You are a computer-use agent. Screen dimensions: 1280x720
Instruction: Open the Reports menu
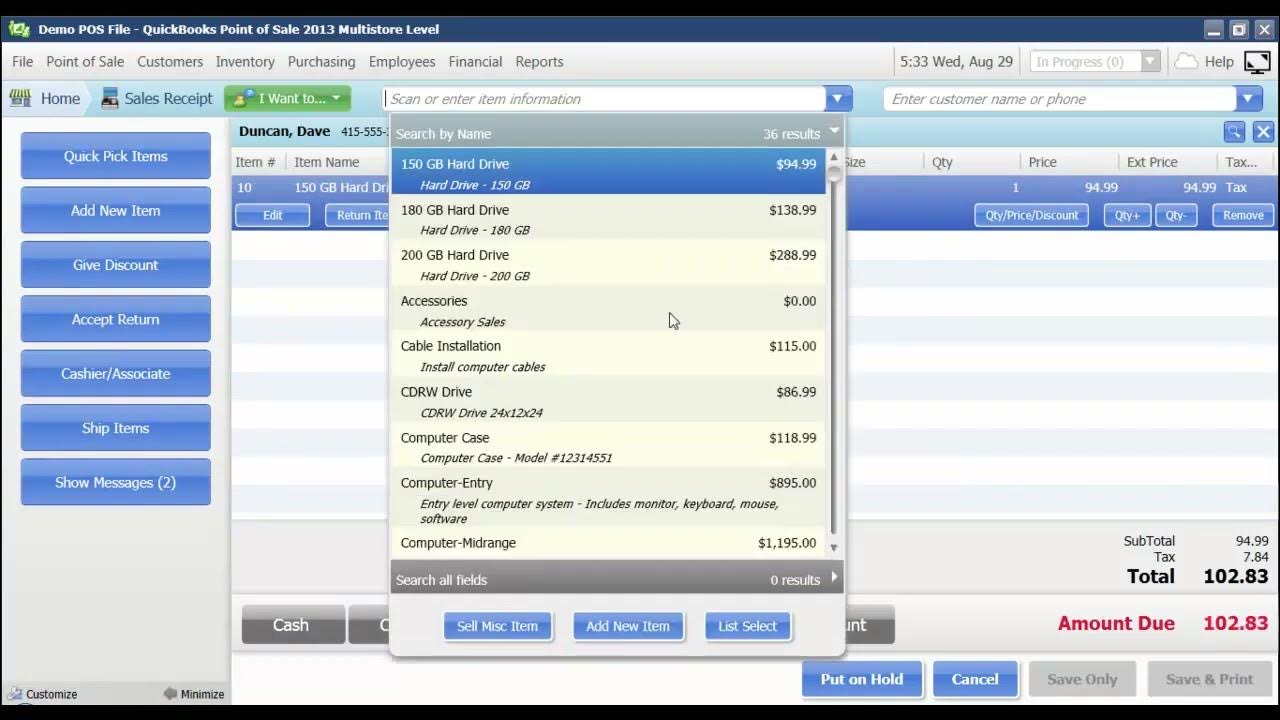[x=539, y=61]
